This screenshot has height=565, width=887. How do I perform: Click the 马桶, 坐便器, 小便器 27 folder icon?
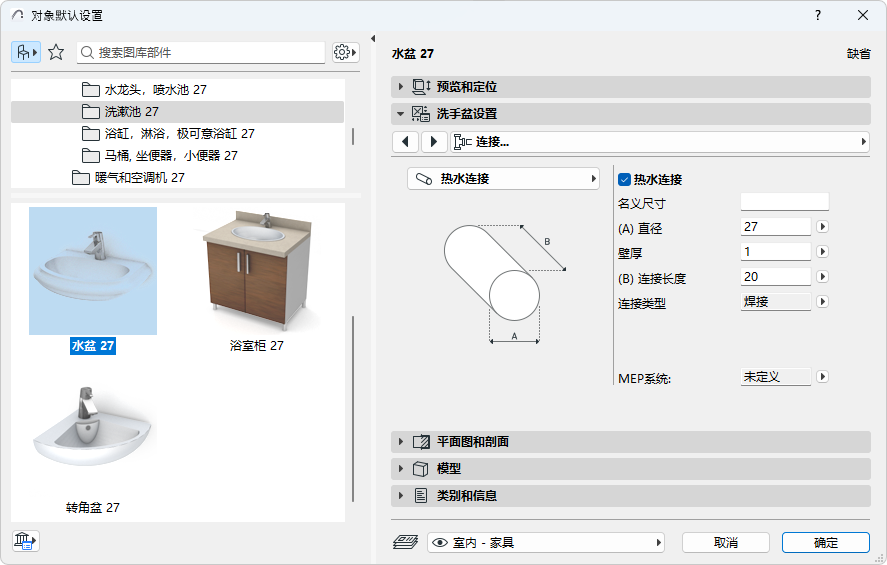click(91, 156)
